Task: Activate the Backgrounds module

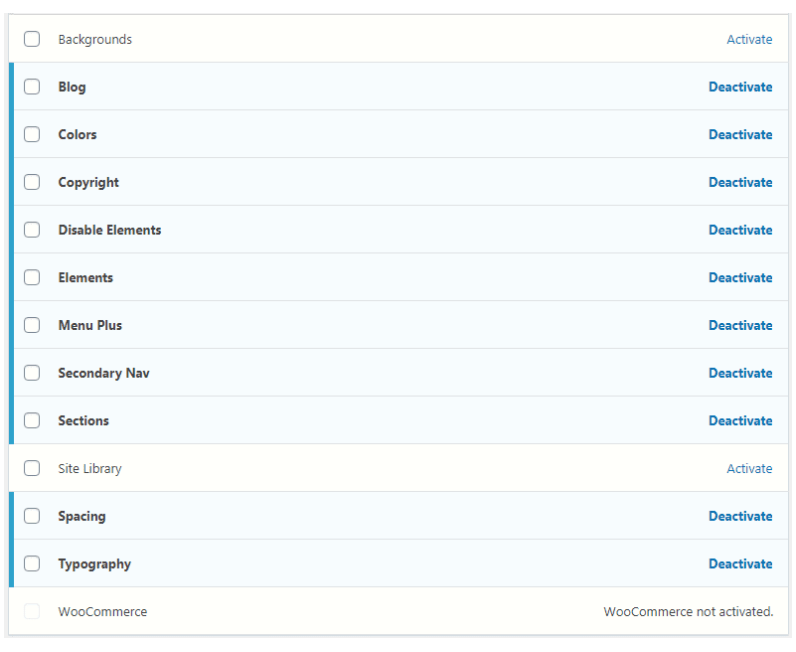Action: point(749,40)
